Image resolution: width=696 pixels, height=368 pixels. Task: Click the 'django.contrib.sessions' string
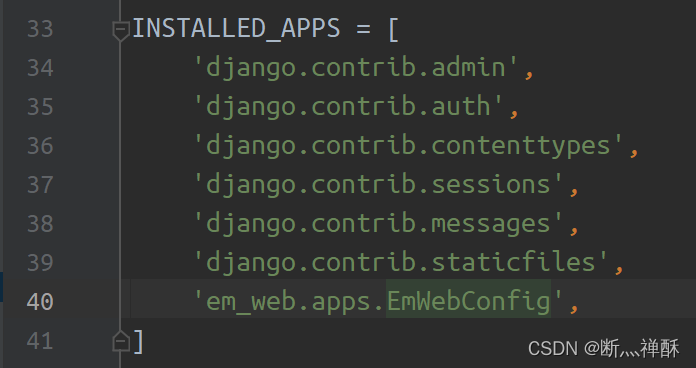tap(379, 185)
